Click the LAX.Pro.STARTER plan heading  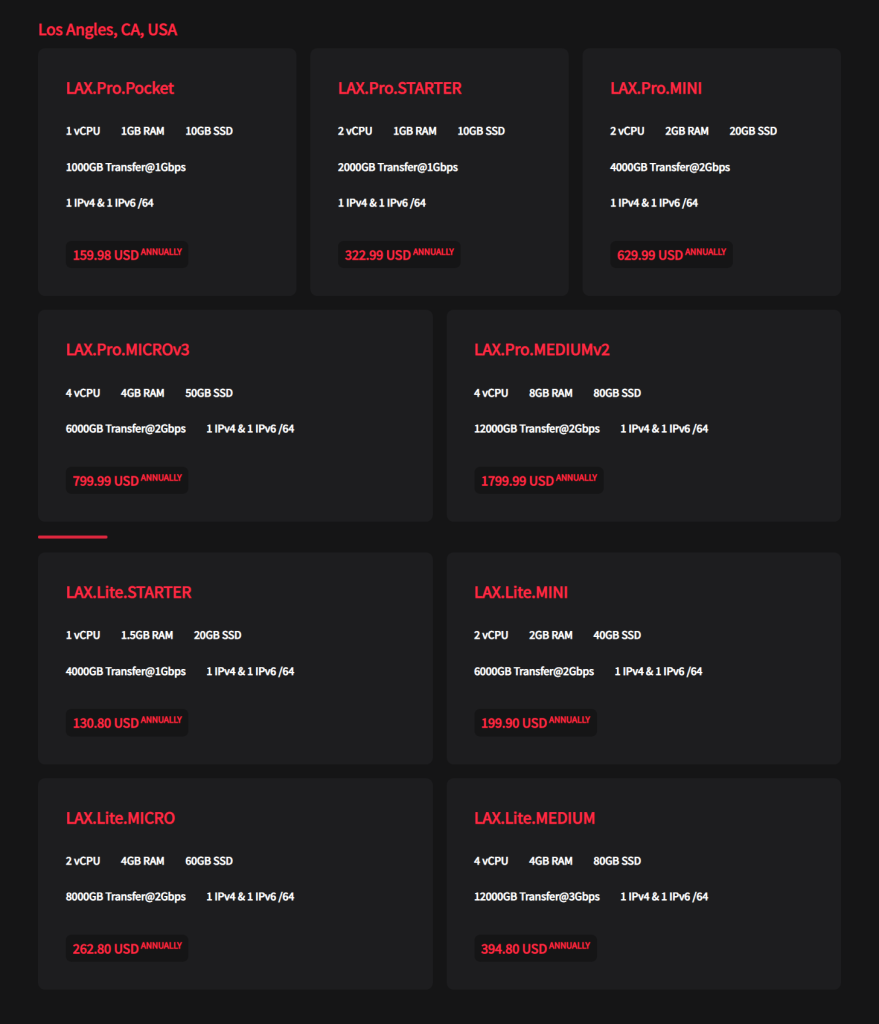400,88
